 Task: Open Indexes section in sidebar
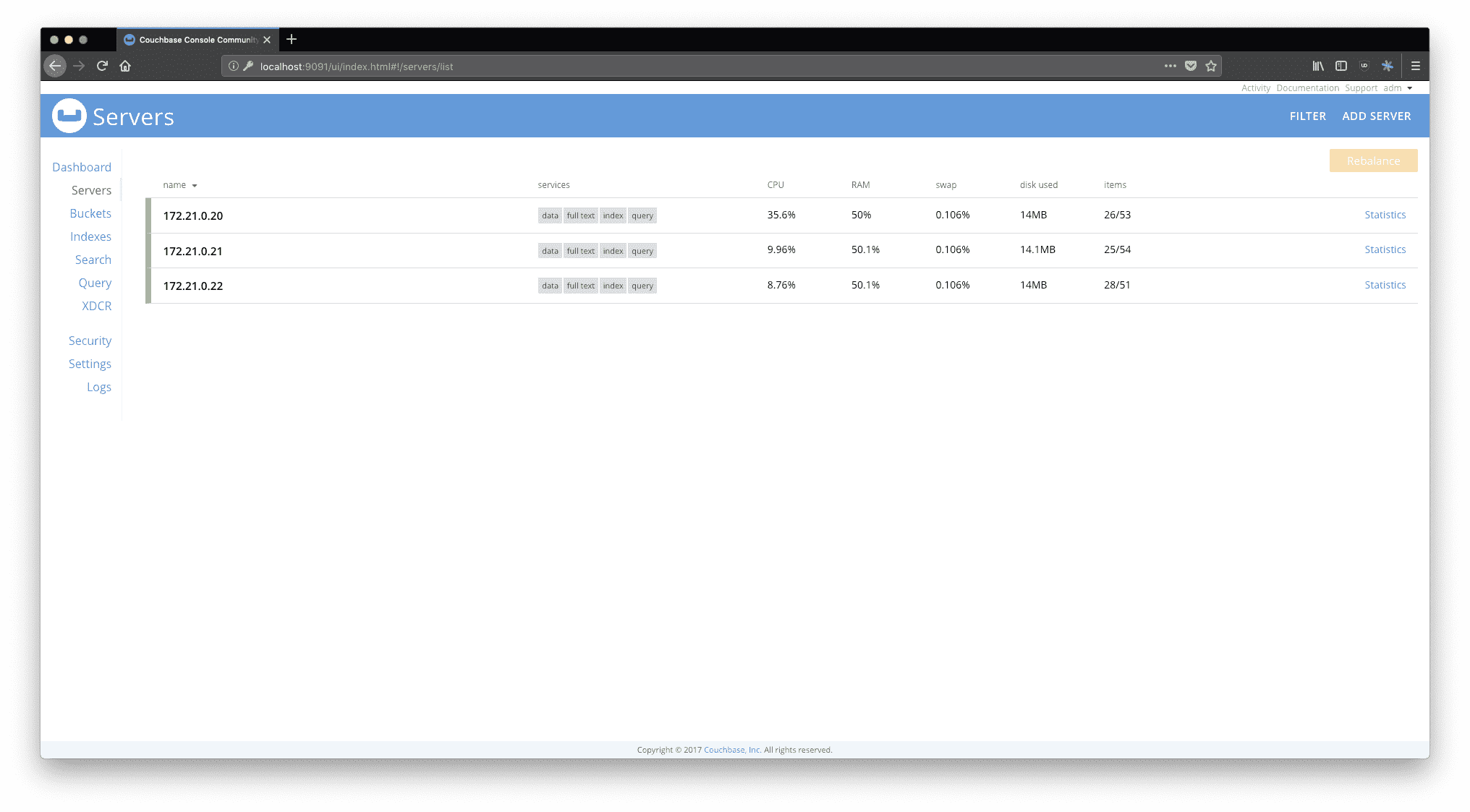(x=89, y=236)
